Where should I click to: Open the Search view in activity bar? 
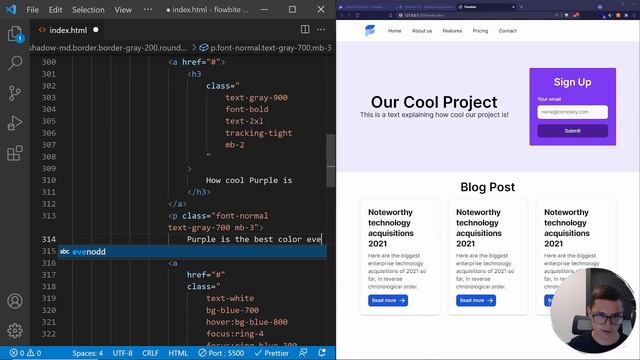[x=15, y=63]
